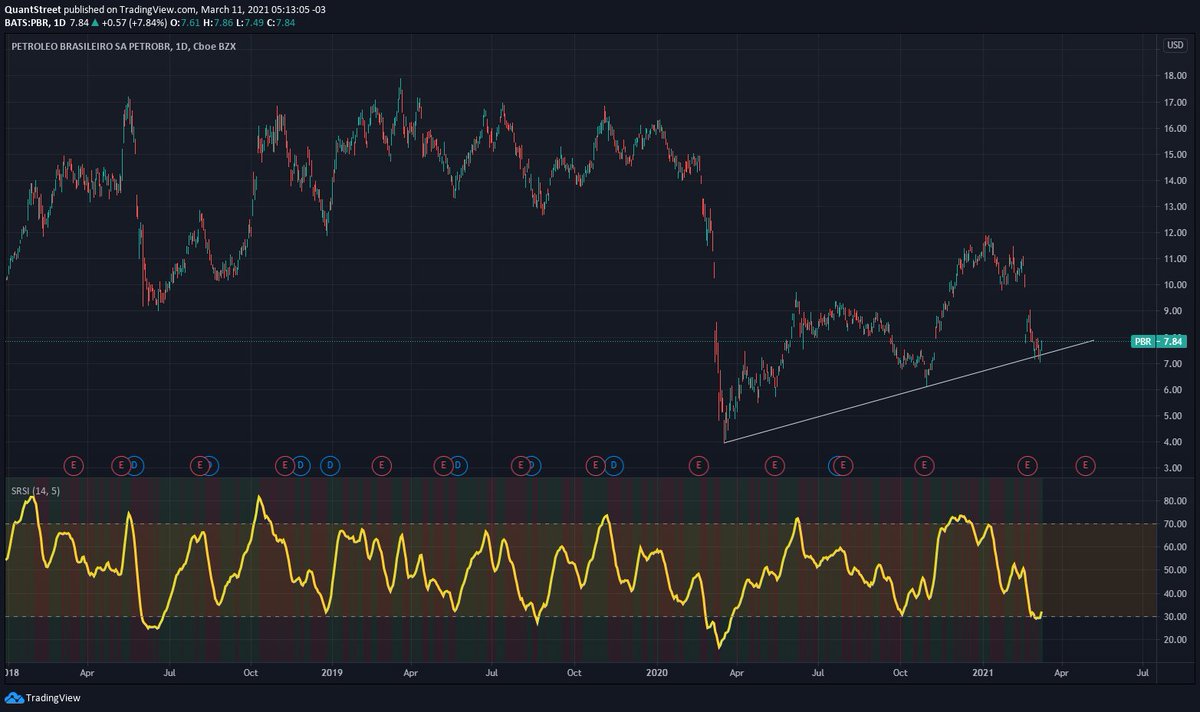Click the 5.00 price axis label
The height and width of the screenshot is (712, 1200).
(1175, 415)
